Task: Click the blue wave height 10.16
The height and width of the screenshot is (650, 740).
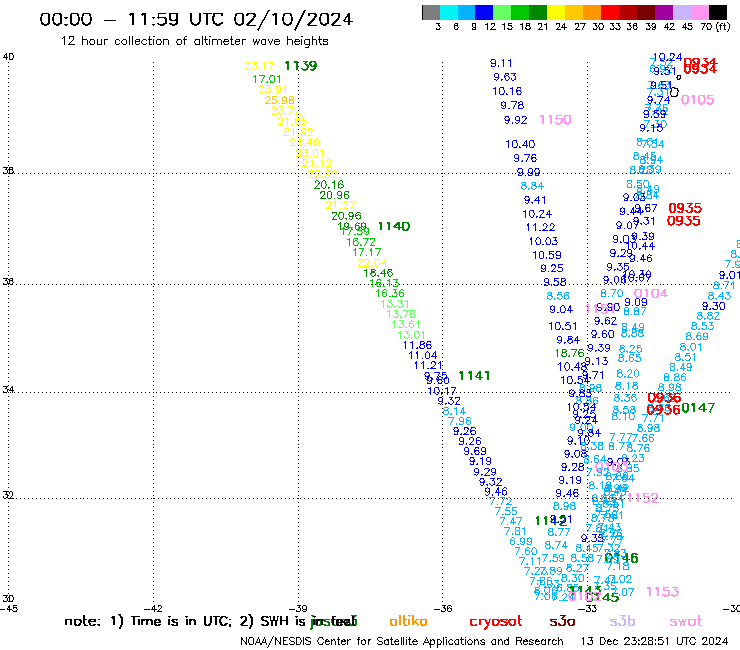Action: pos(507,91)
